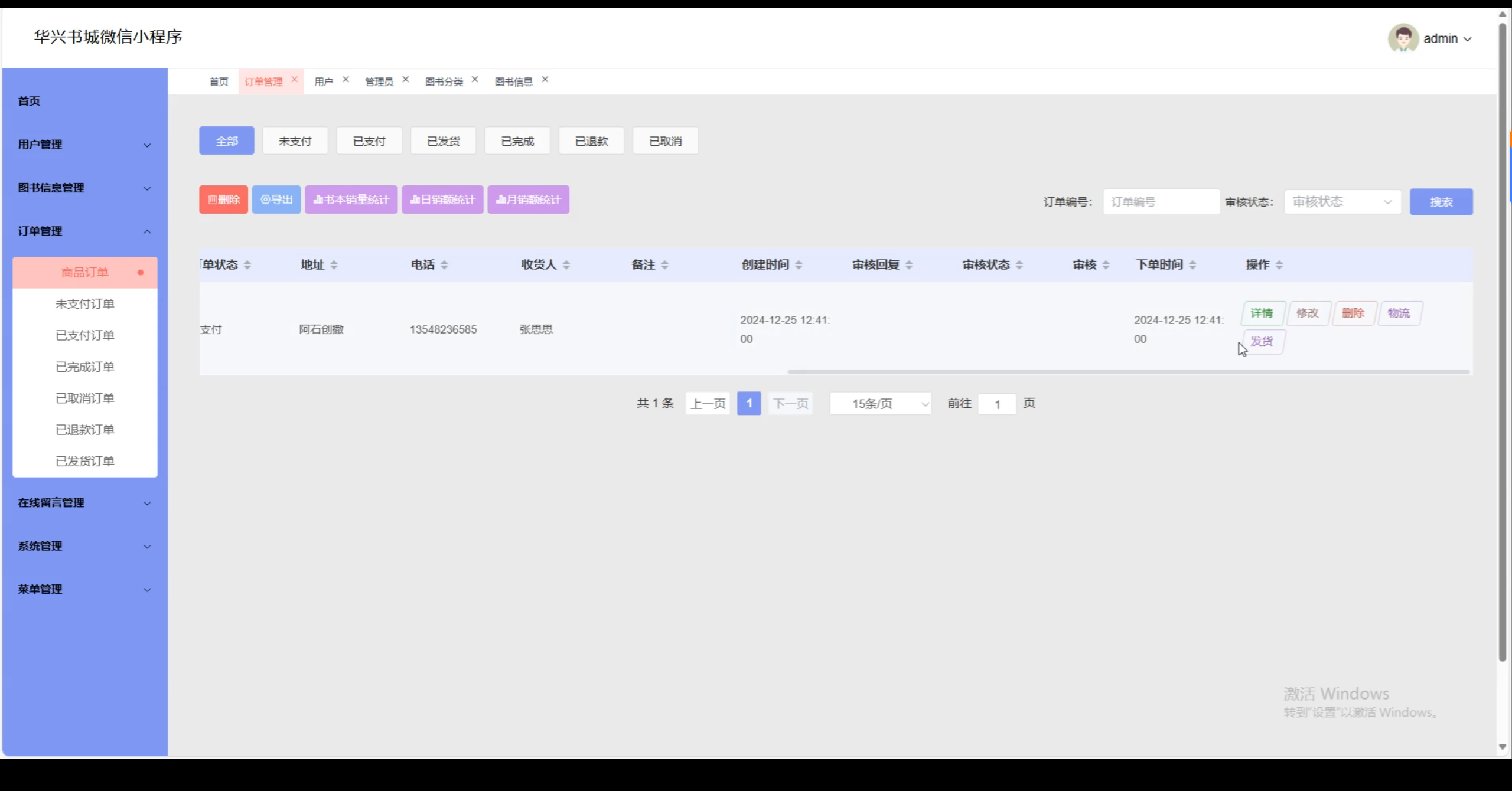
Task: Open the 15条/页 page size dropdown
Action: pyautogui.click(x=880, y=404)
